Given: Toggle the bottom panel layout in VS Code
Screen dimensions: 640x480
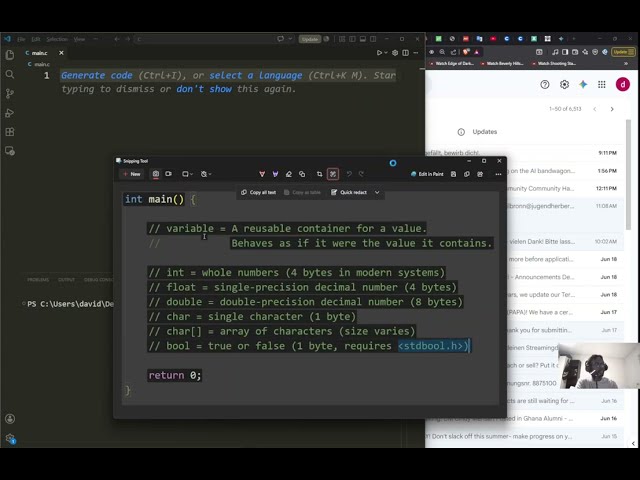Looking at the screenshot, I should coord(362,39).
